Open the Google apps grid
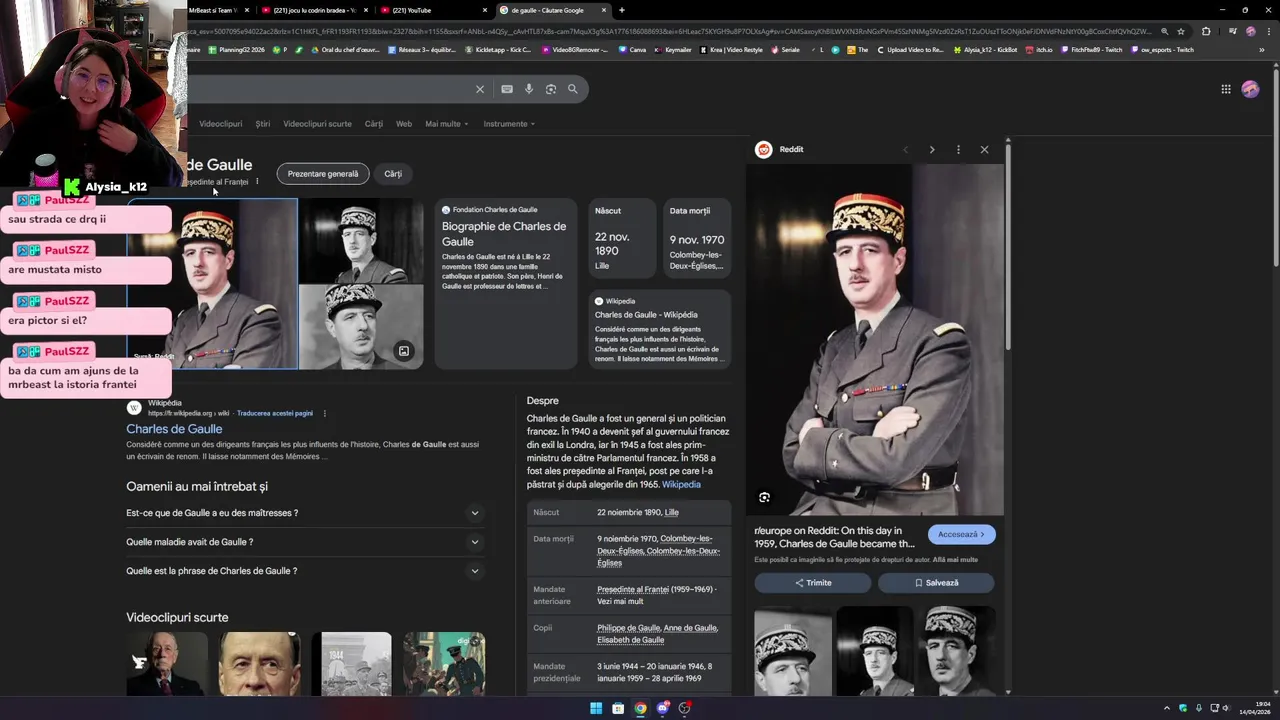1280x720 pixels. pyautogui.click(x=1226, y=89)
